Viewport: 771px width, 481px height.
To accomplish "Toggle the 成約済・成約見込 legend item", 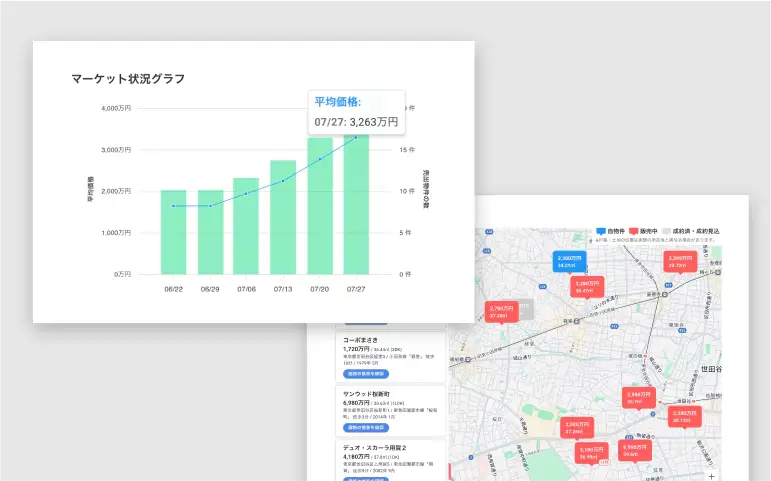I will pyautogui.click(x=694, y=231).
